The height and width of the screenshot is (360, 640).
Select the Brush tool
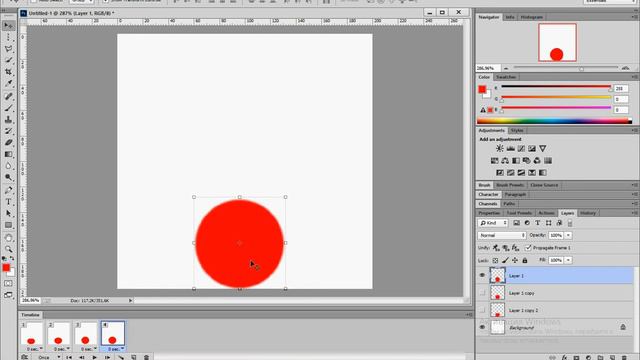8,108
